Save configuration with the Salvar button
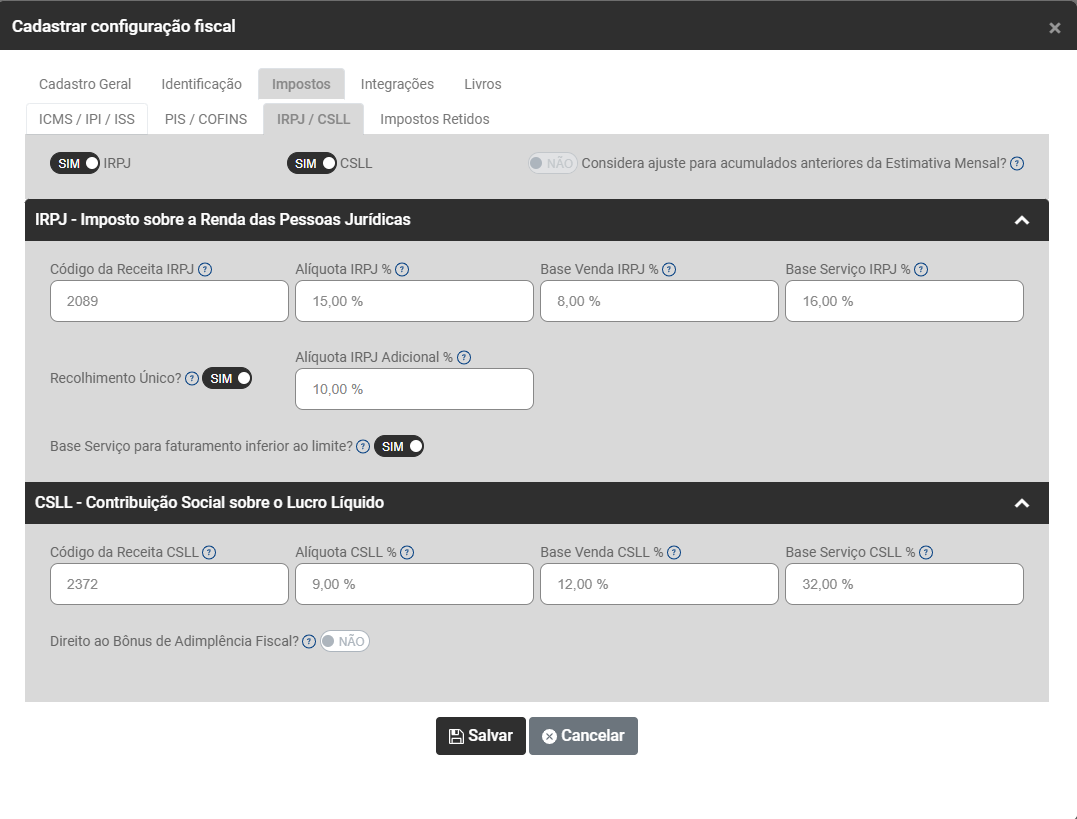This screenshot has height=819, width=1077. [480, 736]
